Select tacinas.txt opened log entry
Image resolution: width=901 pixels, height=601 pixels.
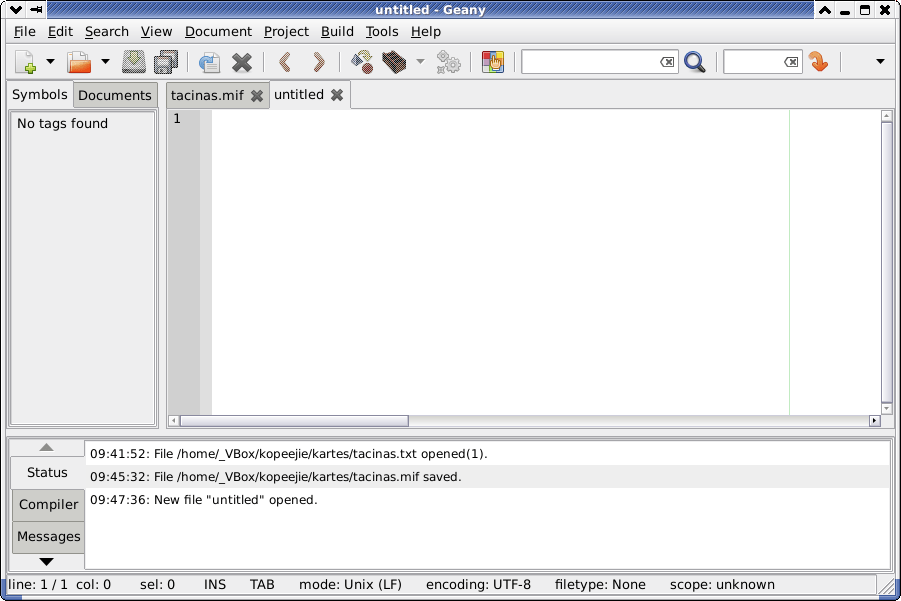(x=487, y=454)
